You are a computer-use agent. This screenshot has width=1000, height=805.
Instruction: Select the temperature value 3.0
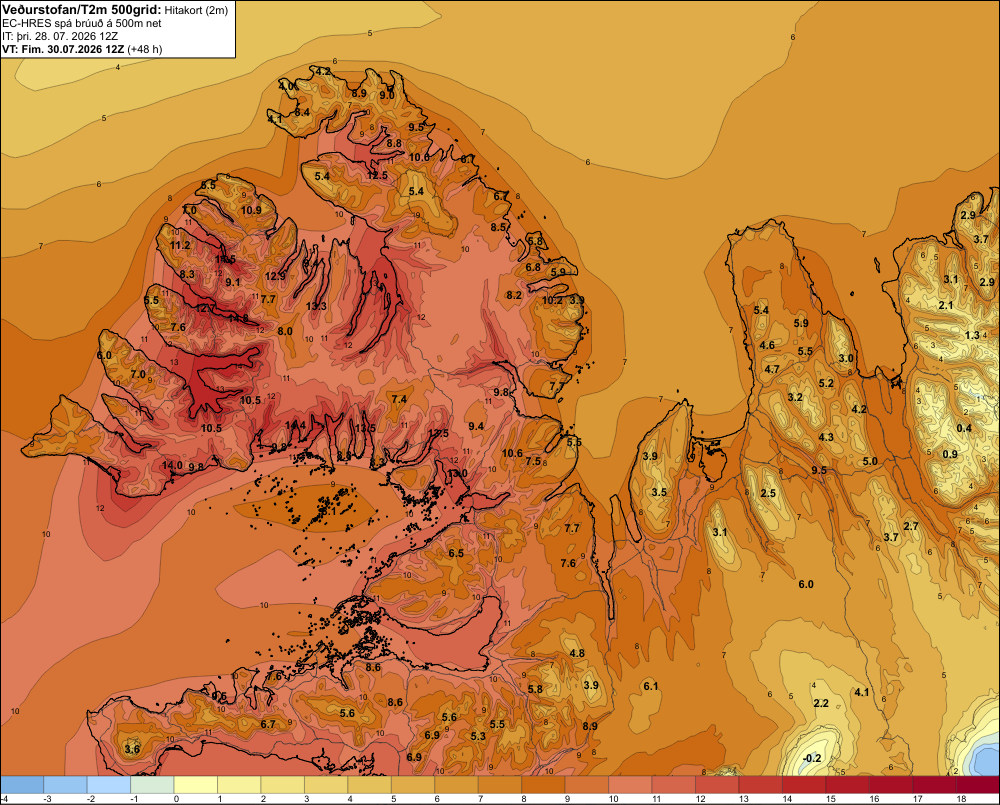coord(846,358)
